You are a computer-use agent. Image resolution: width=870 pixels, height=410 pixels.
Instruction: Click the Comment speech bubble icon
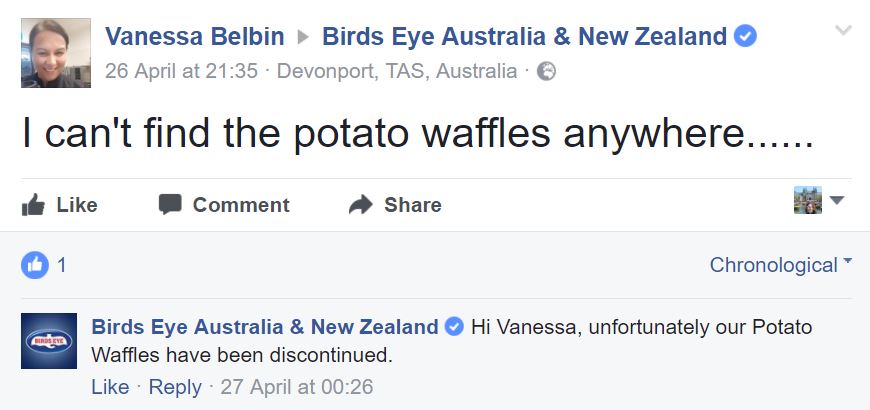(170, 204)
